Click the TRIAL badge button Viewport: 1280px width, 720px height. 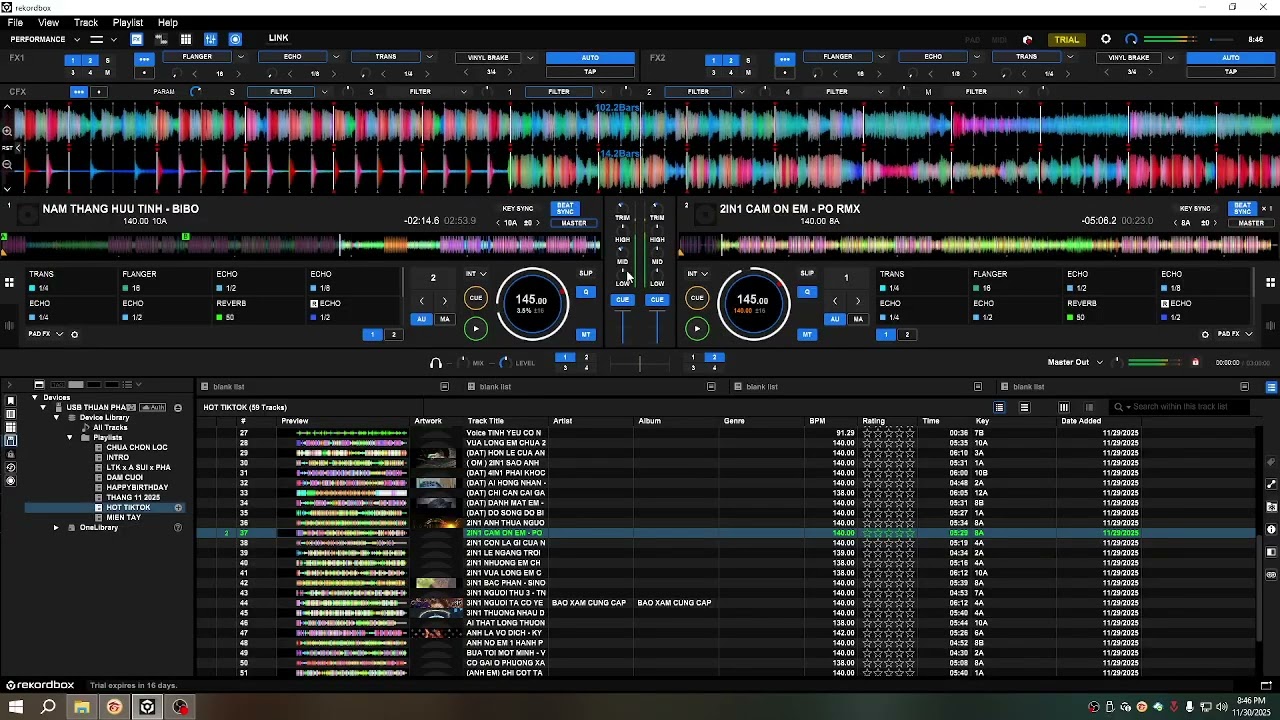click(x=1067, y=39)
